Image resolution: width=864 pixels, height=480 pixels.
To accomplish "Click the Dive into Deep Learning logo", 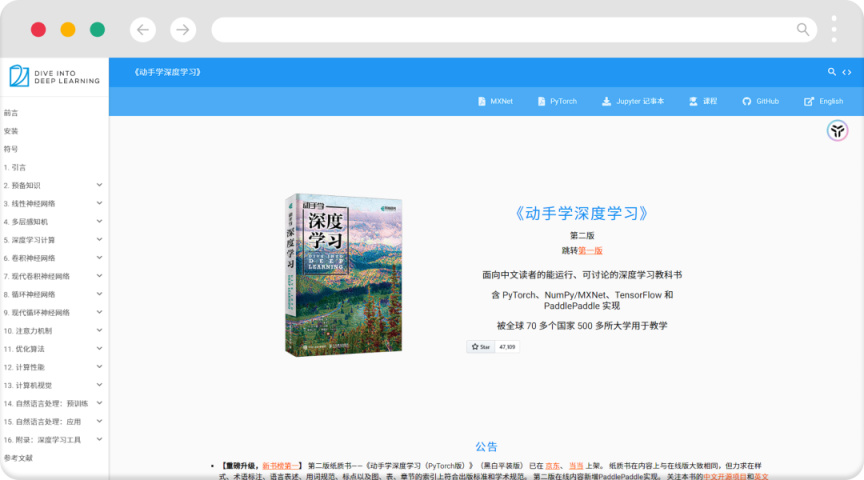I will point(55,76).
